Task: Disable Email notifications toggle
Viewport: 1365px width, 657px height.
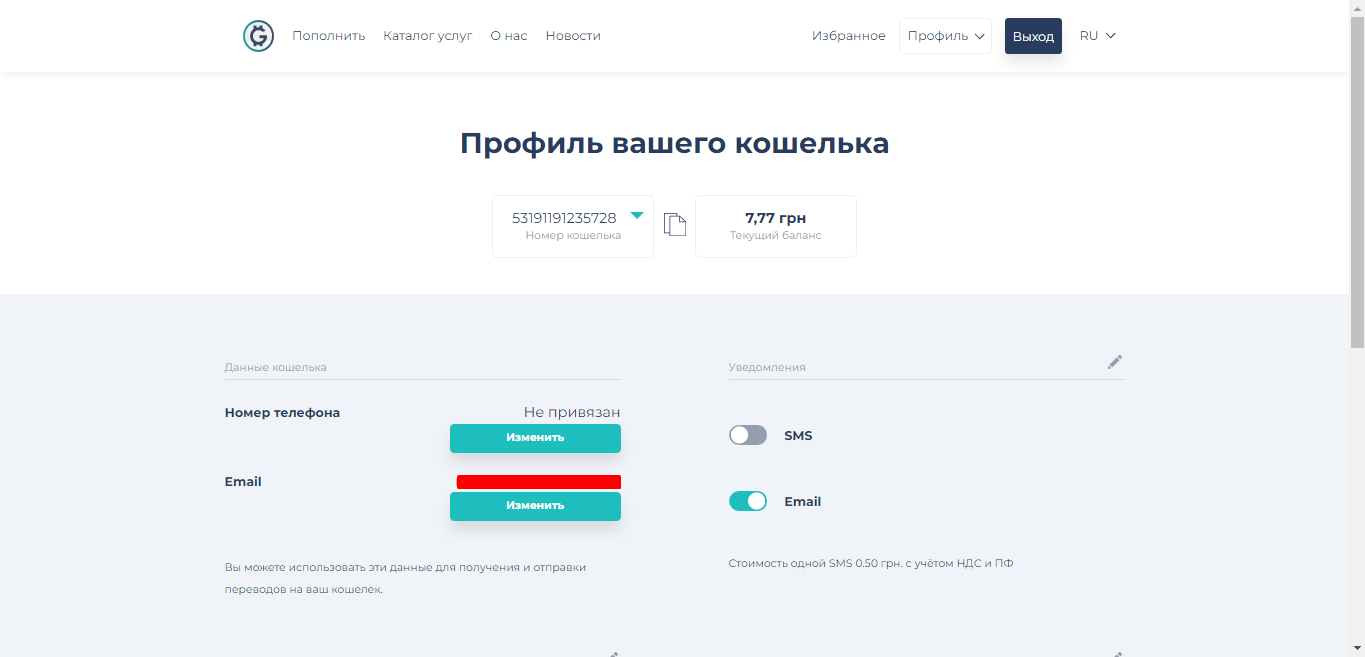Action: point(748,501)
